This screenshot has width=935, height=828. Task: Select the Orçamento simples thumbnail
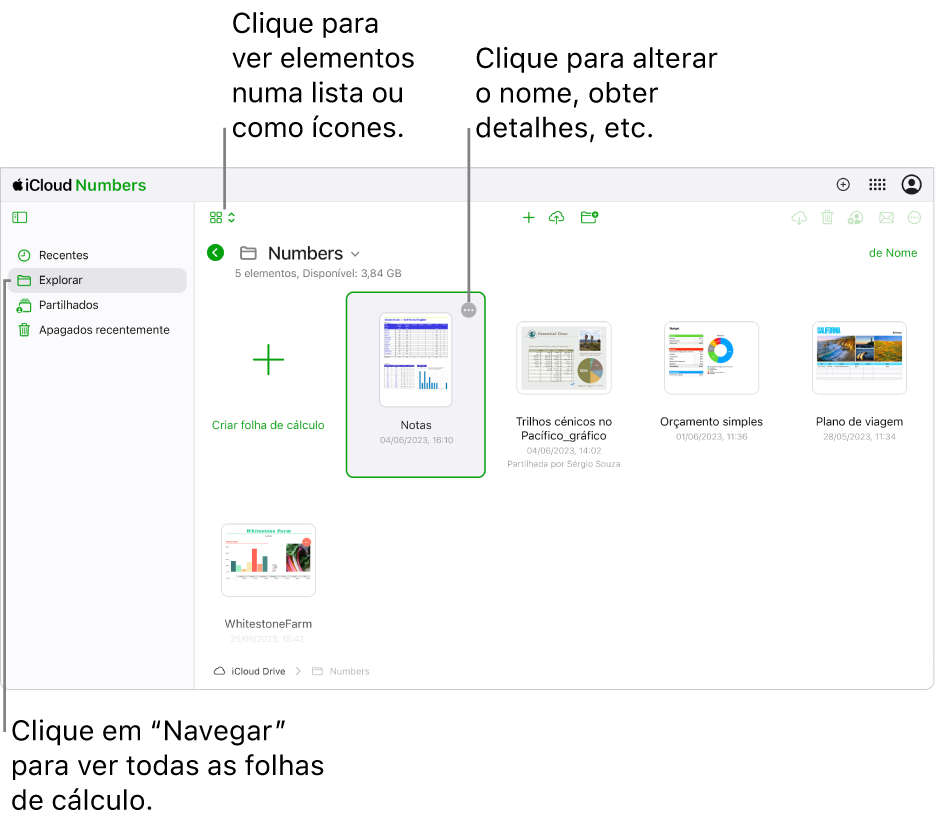tap(711, 358)
